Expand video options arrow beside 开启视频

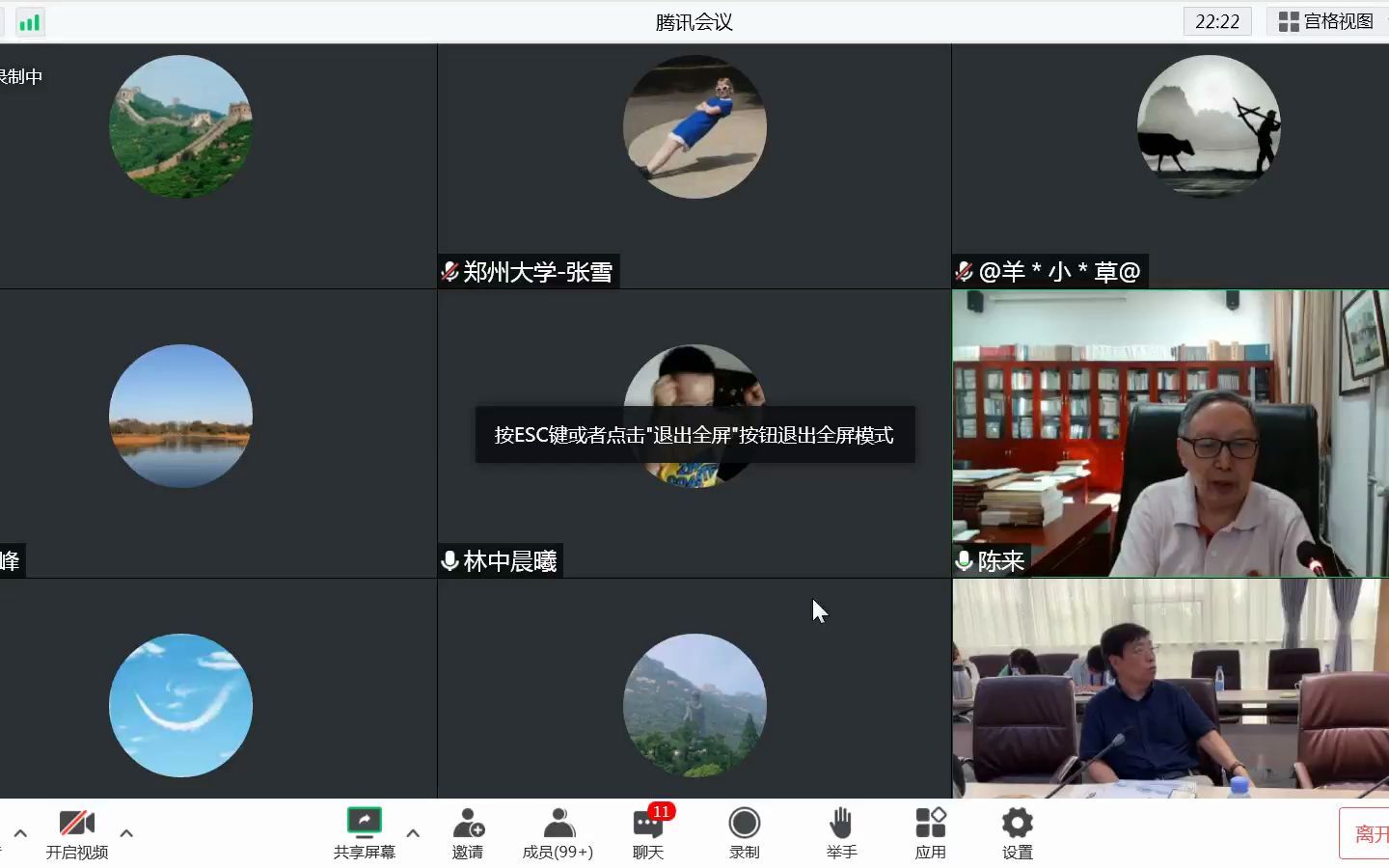[x=126, y=833]
